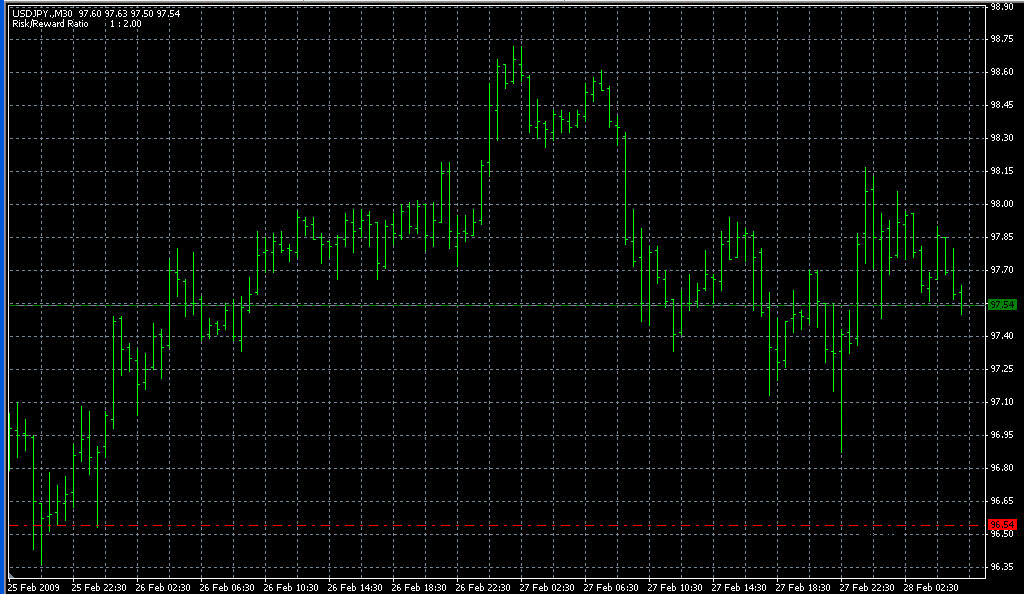Click the 26 Feb 18:30 time label
1024x594 pixels.
tap(419, 587)
